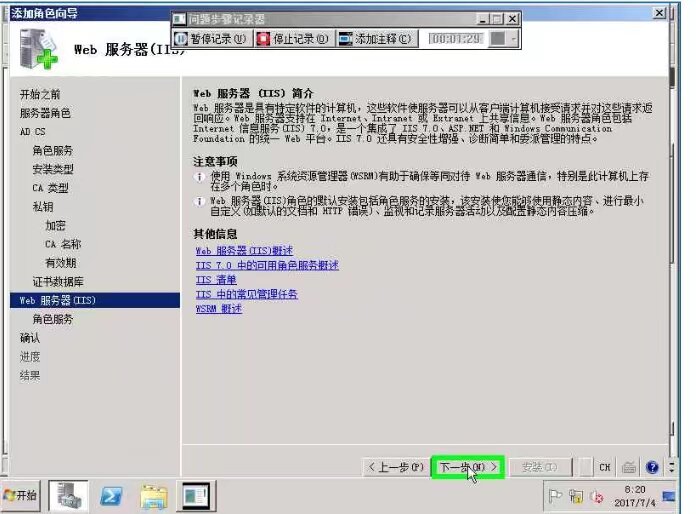The height and width of the screenshot is (514, 696).
Task: Add a comment in Problem Steps Recorder
Action: (x=376, y=39)
